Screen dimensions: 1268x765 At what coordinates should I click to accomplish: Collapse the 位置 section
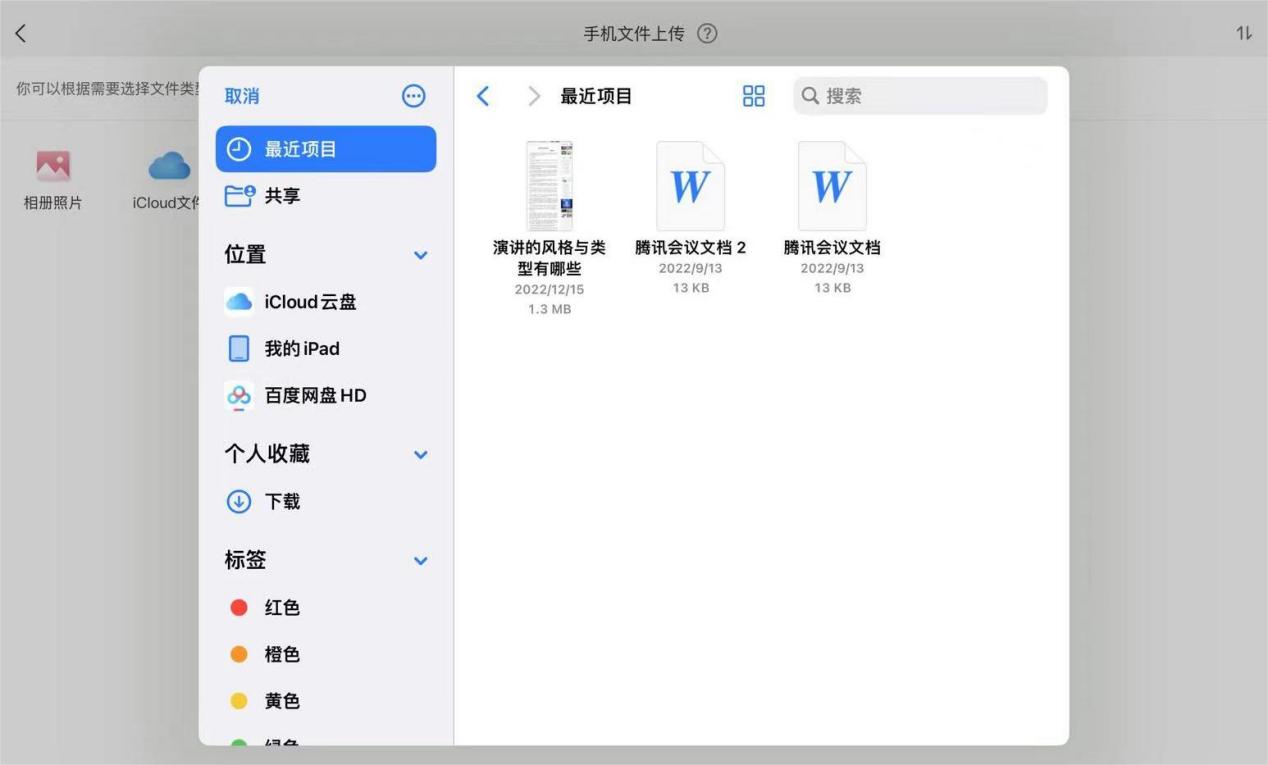point(419,255)
